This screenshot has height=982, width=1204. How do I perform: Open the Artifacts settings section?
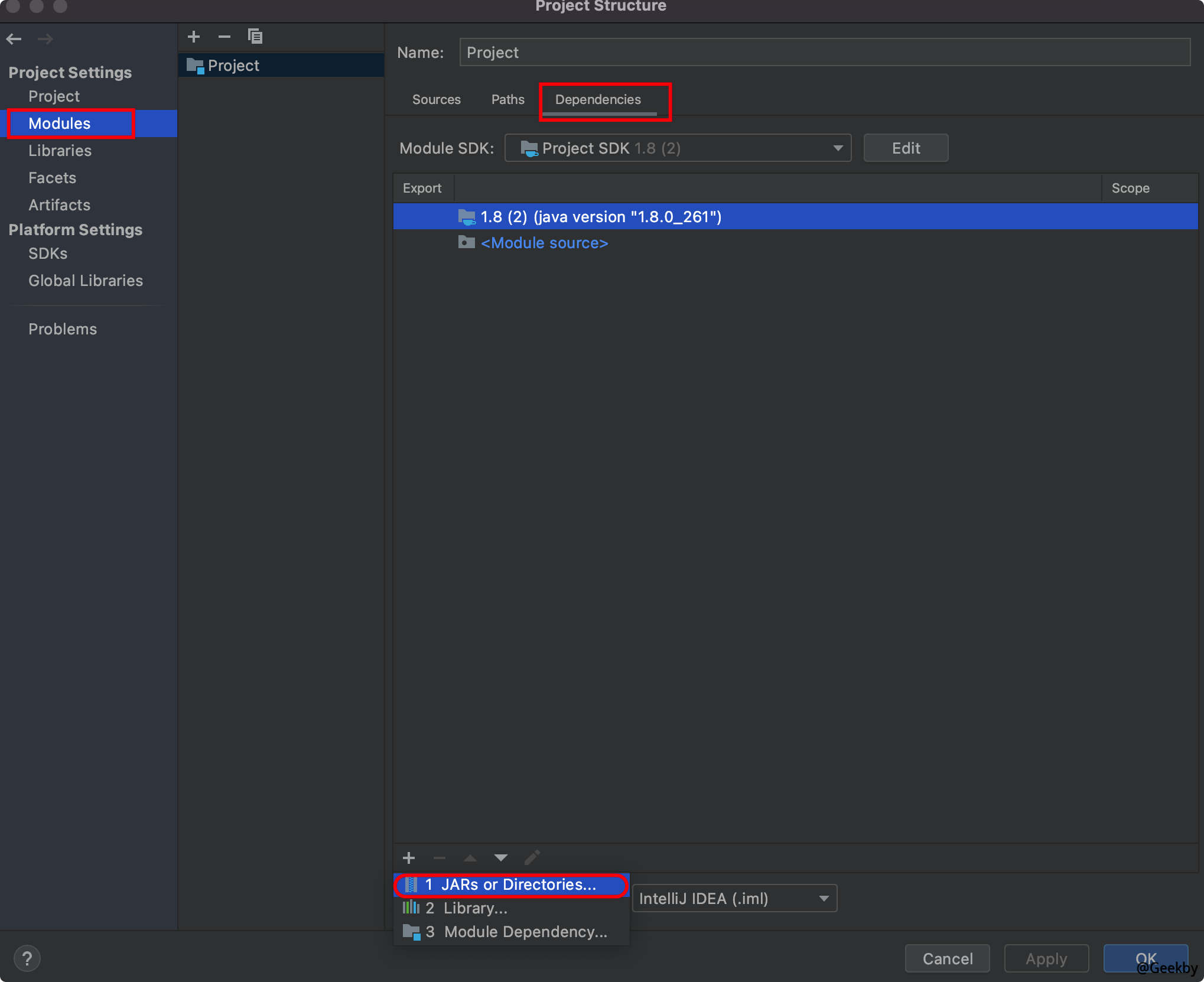pos(59,205)
